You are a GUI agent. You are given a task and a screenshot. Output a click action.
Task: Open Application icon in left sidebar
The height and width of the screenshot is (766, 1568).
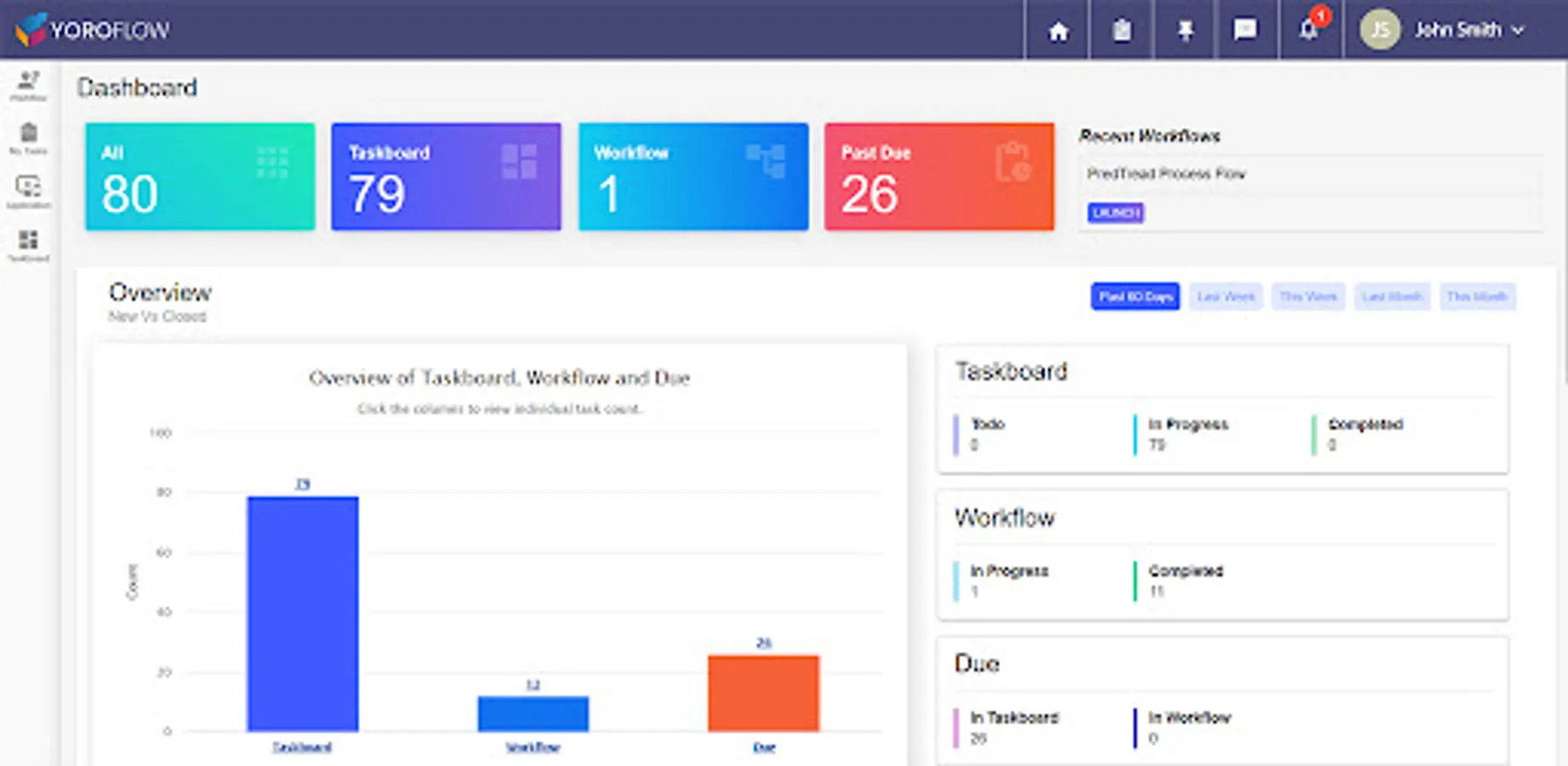[x=29, y=191]
